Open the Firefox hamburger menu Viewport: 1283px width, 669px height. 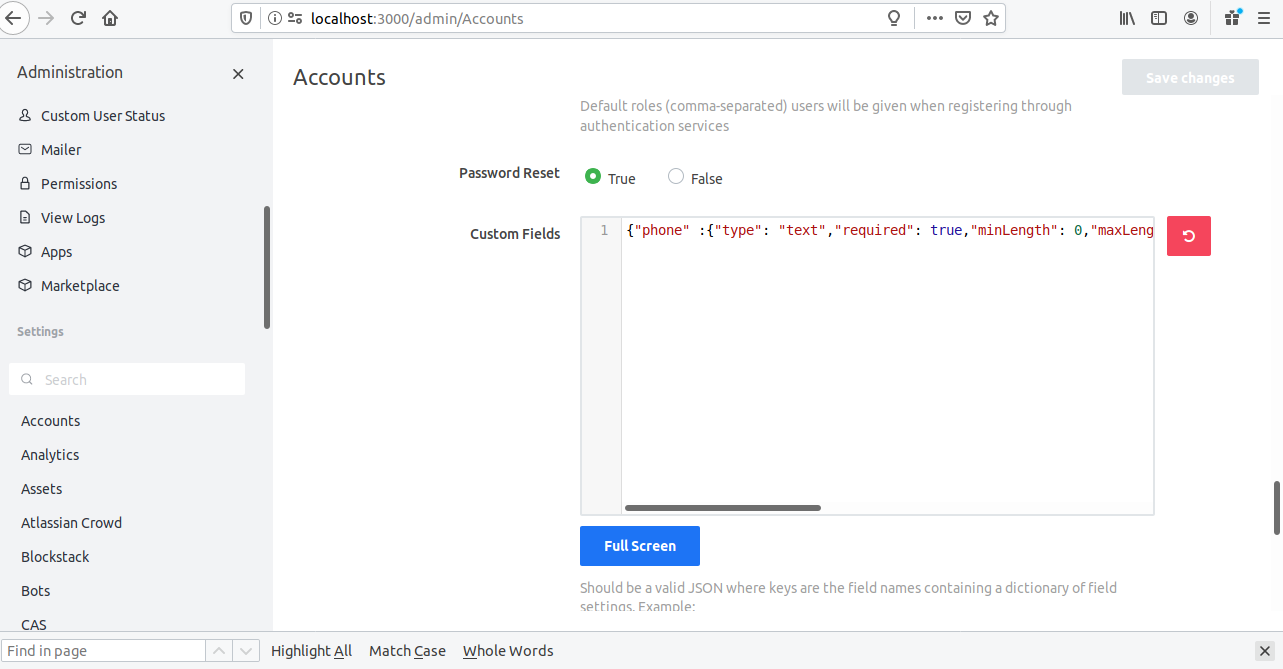(x=1263, y=18)
